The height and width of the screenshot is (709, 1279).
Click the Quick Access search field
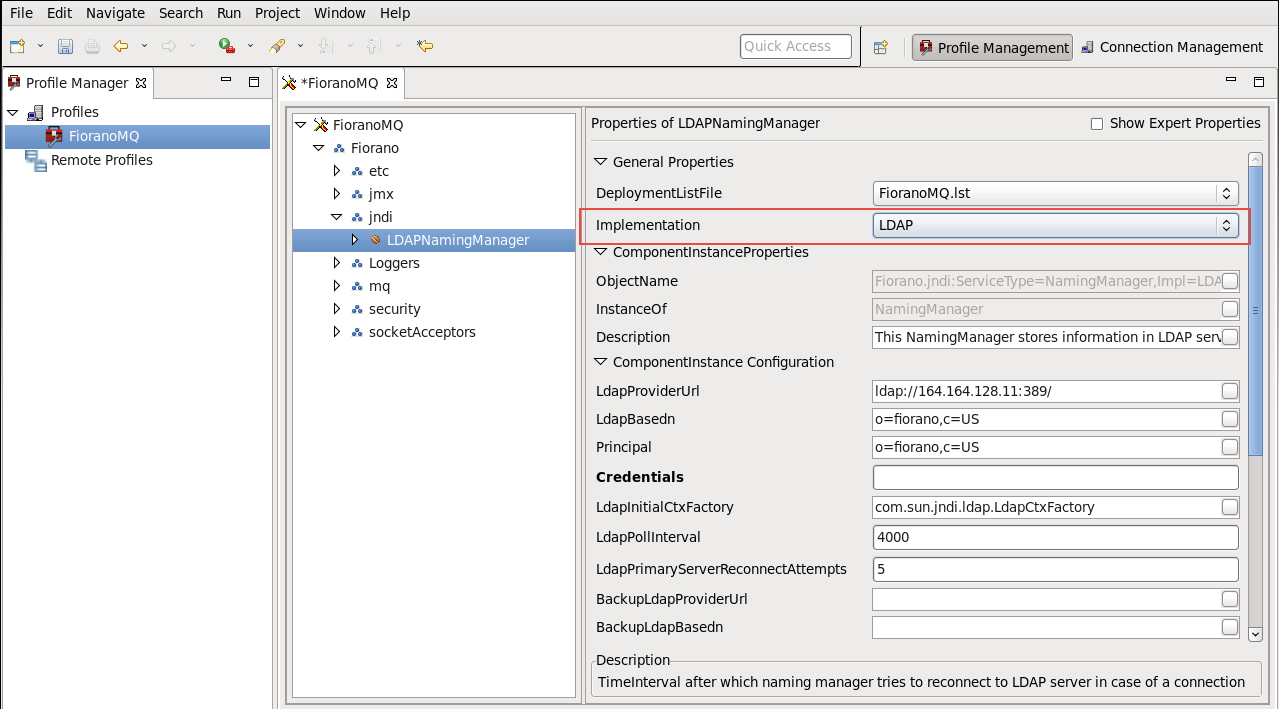pyautogui.click(x=796, y=46)
